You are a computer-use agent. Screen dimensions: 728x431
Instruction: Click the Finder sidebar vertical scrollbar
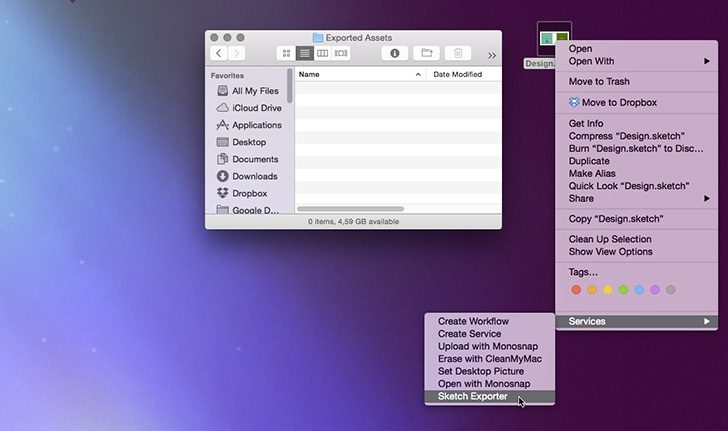(x=290, y=86)
